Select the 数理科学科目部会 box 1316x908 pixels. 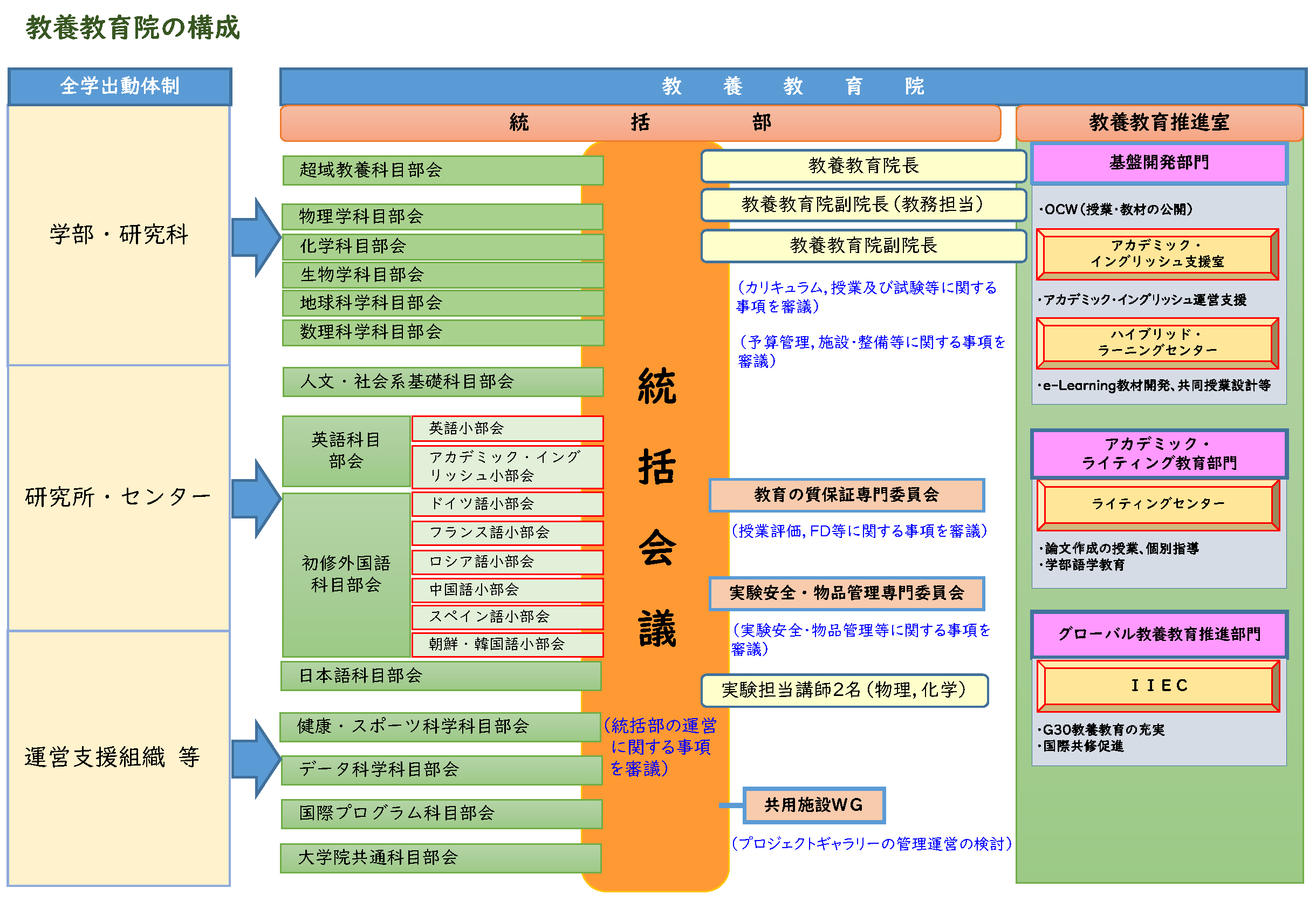click(x=443, y=332)
